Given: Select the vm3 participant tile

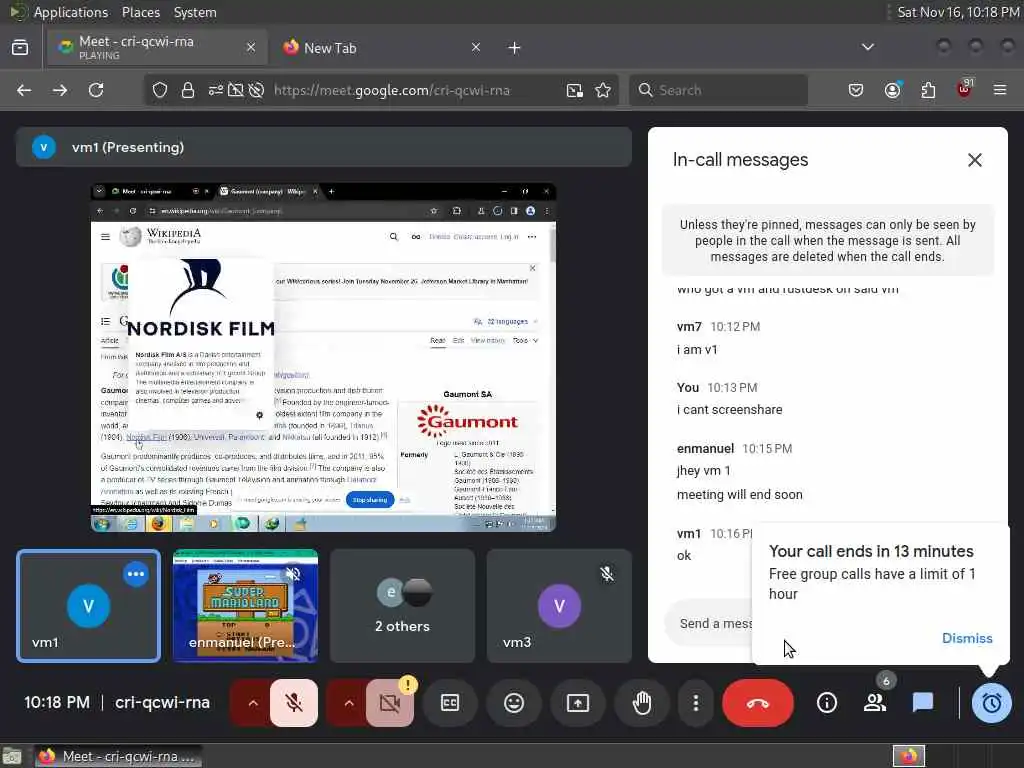Looking at the screenshot, I should tap(559, 605).
